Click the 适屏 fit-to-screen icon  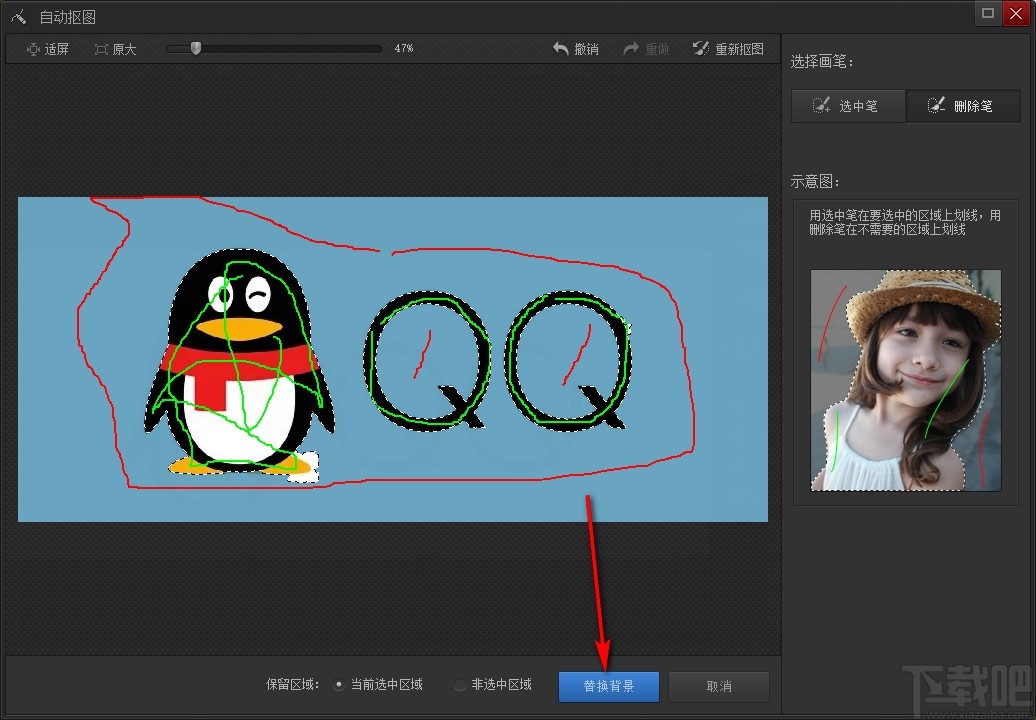click(33, 50)
